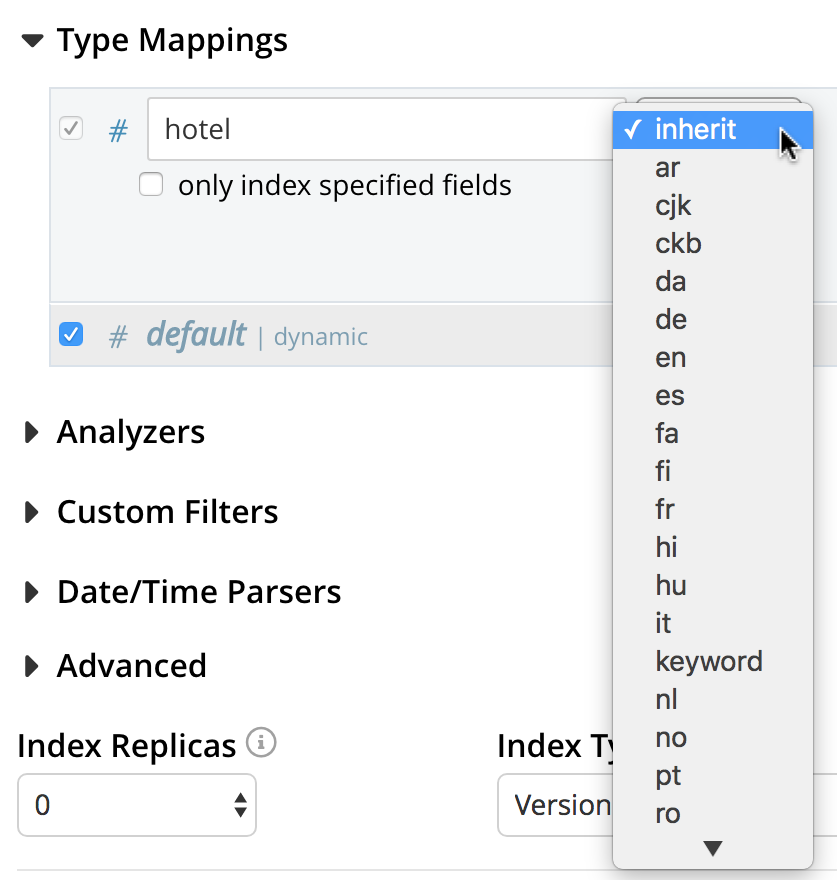Select the cjk analyzer option
The image size is (837, 889).
pyautogui.click(x=674, y=206)
